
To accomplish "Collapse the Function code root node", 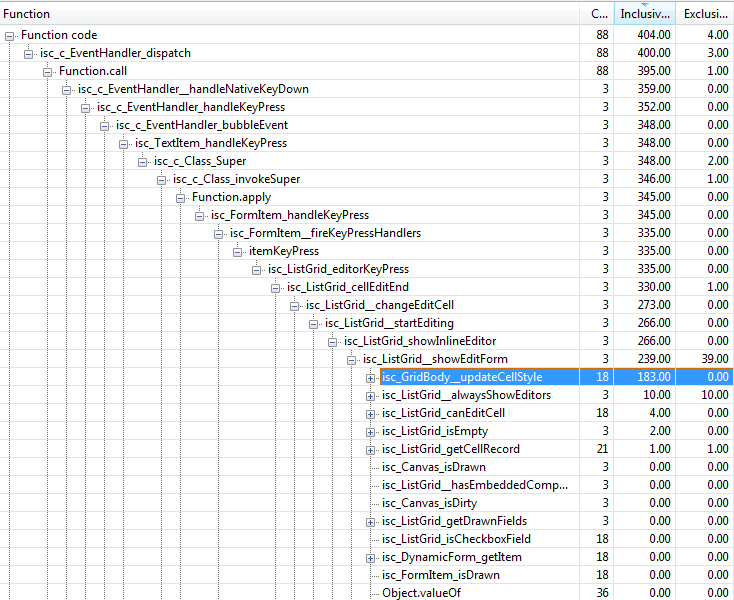I will click(10, 35).
